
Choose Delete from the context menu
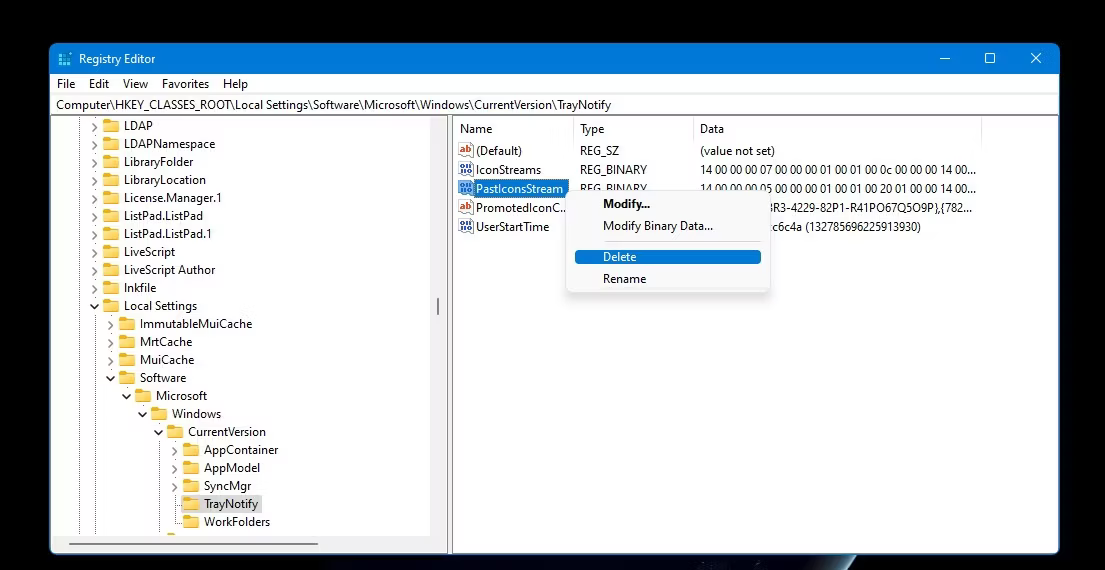point(667,257)
